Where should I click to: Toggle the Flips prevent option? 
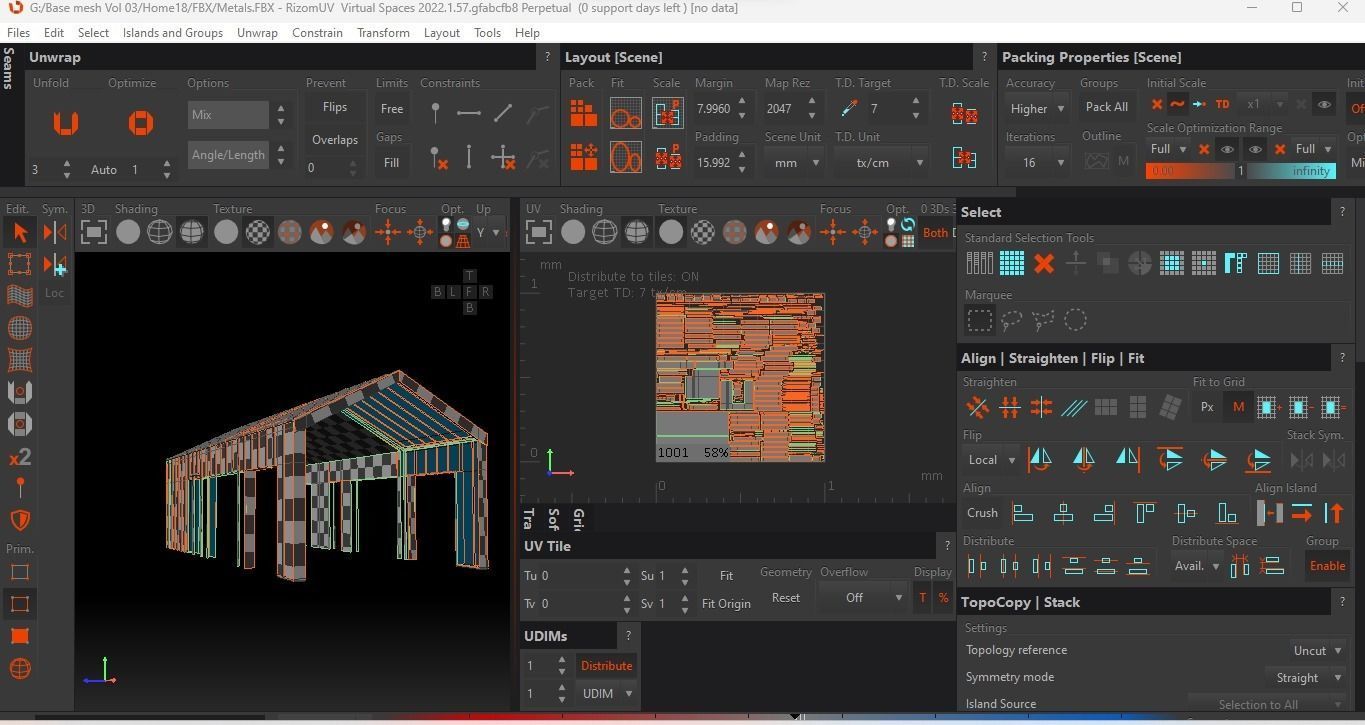pos(334,107)
